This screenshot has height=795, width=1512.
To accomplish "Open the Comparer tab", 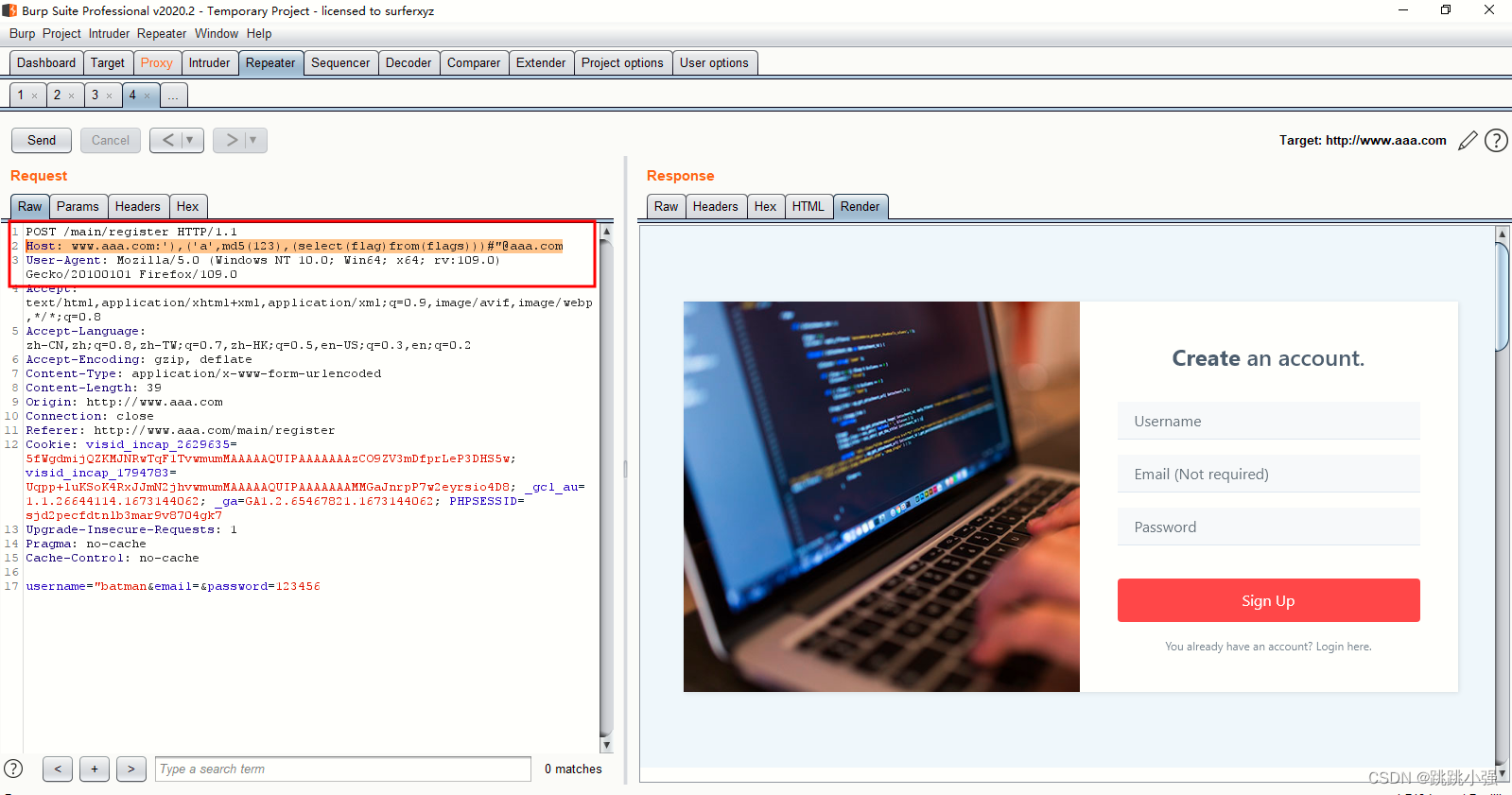I will point(474,63).
